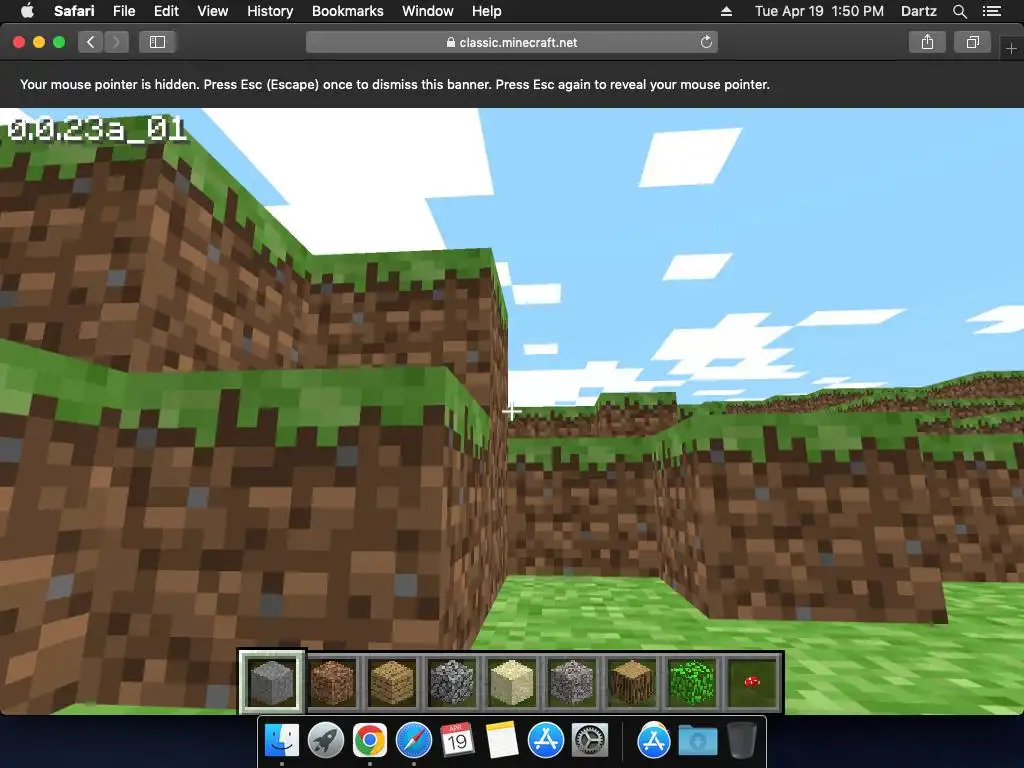
Task: Click the white crosshair in the game view
Action: [512, 411]
